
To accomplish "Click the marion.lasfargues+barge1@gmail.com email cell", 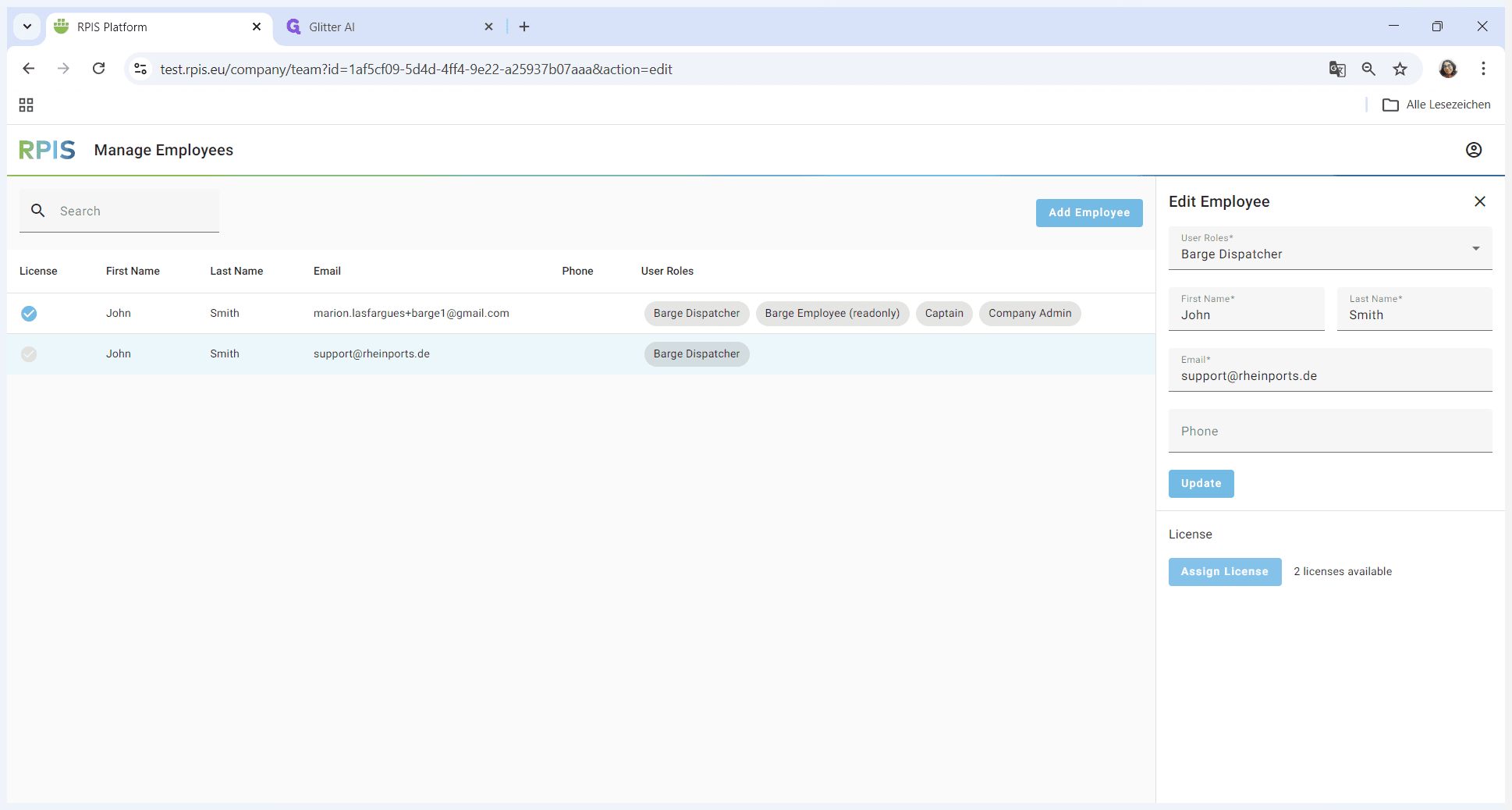I will (411, 314).
